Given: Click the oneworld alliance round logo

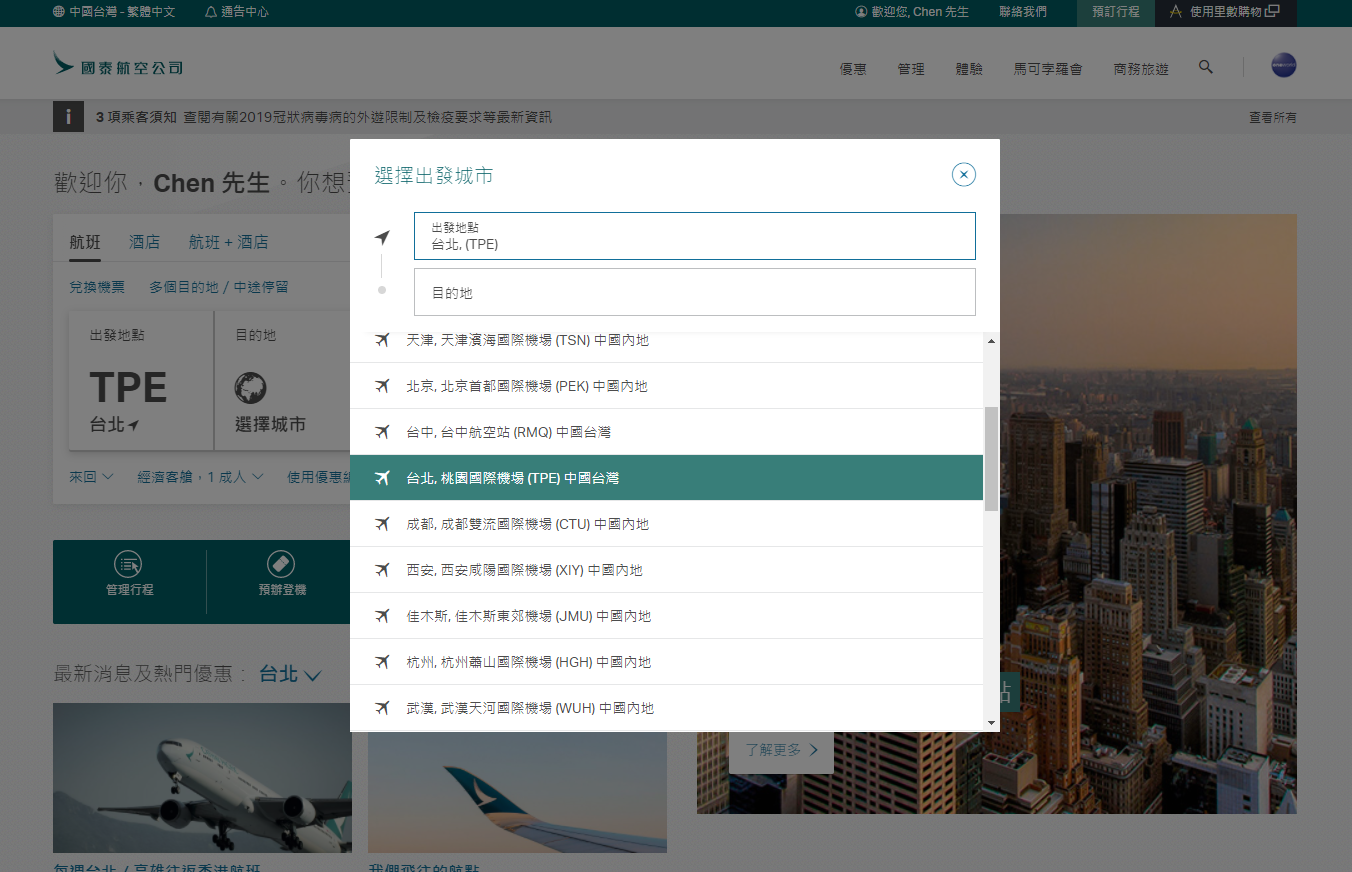Looking at the screenshot, I should (x=1284, y=65).
